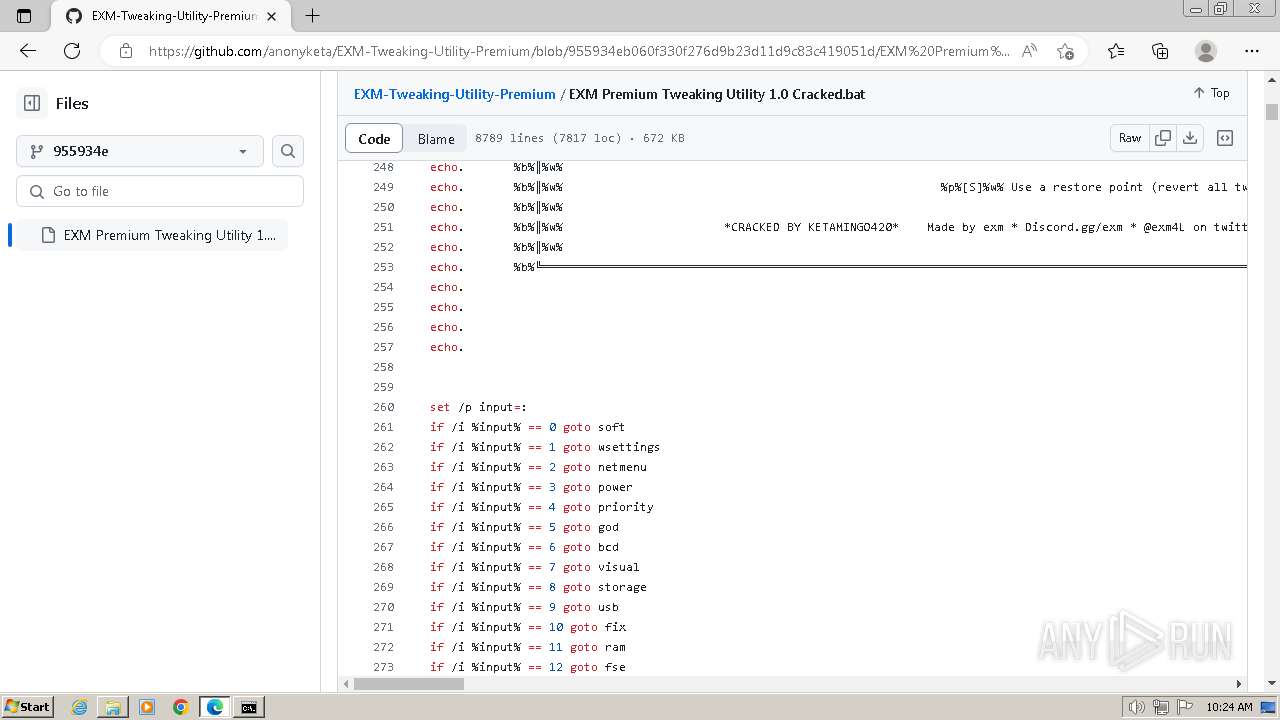Viewport: 1280px width, 720px height.
Task: Click the 'goto storage' code line
Action: (x=538, y=587)
